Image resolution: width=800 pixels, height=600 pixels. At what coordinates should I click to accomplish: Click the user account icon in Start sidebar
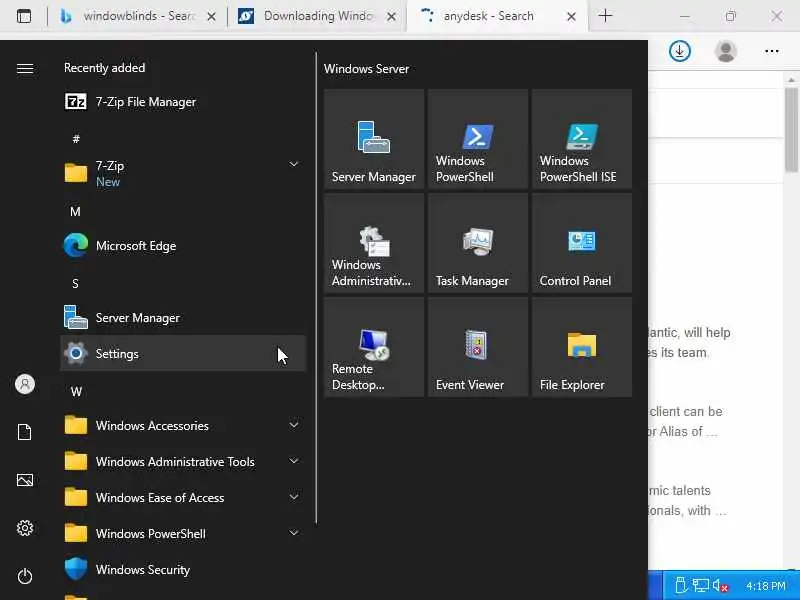25,384
